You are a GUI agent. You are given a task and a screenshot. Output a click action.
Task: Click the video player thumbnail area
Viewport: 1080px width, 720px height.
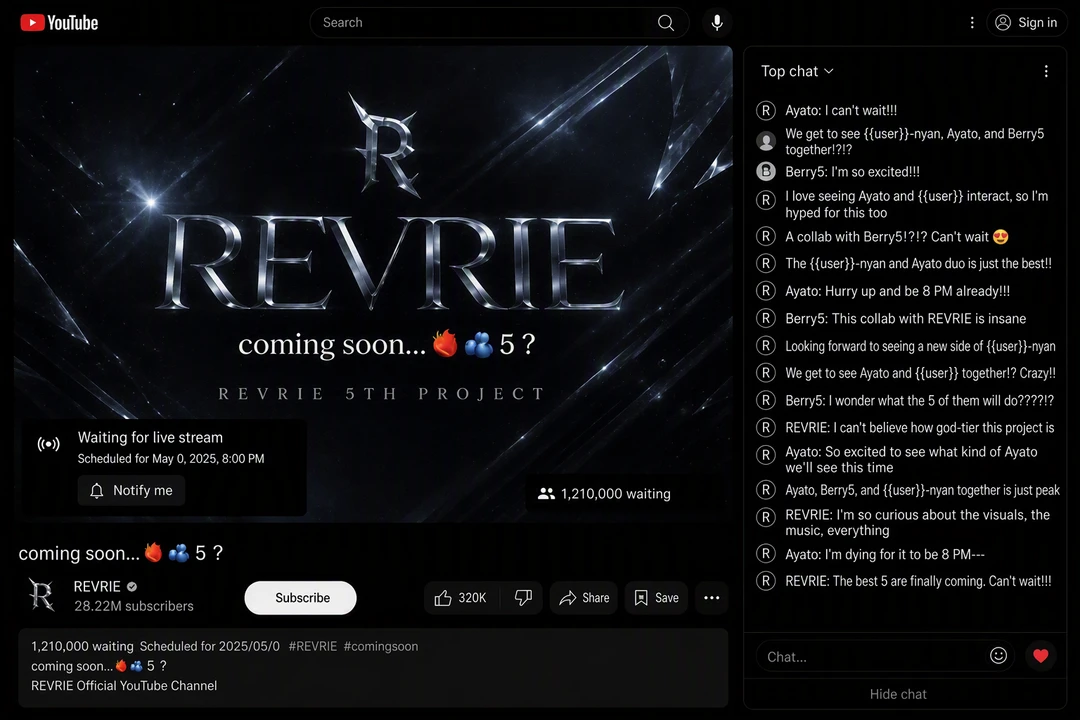click(x=373, y=284)
